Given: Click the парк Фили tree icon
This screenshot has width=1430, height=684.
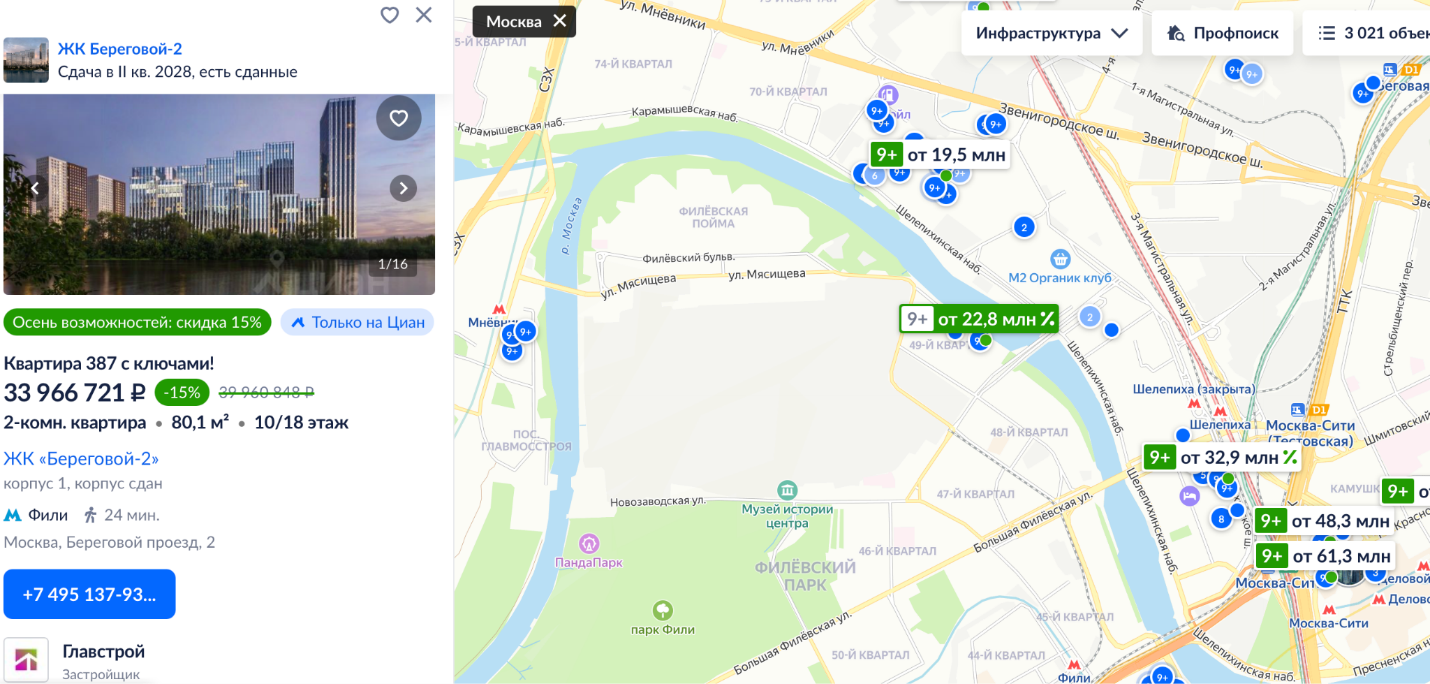Looking at the screenshot, I should 662,609.
